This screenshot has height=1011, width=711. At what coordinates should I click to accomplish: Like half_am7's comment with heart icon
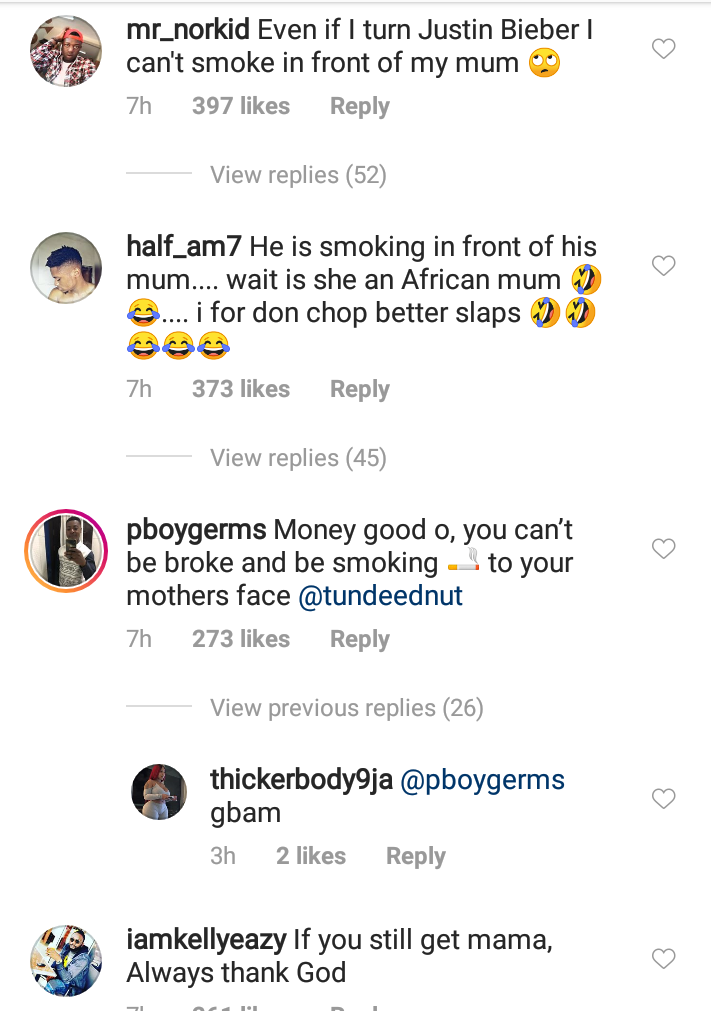click(x=663, y=266)
